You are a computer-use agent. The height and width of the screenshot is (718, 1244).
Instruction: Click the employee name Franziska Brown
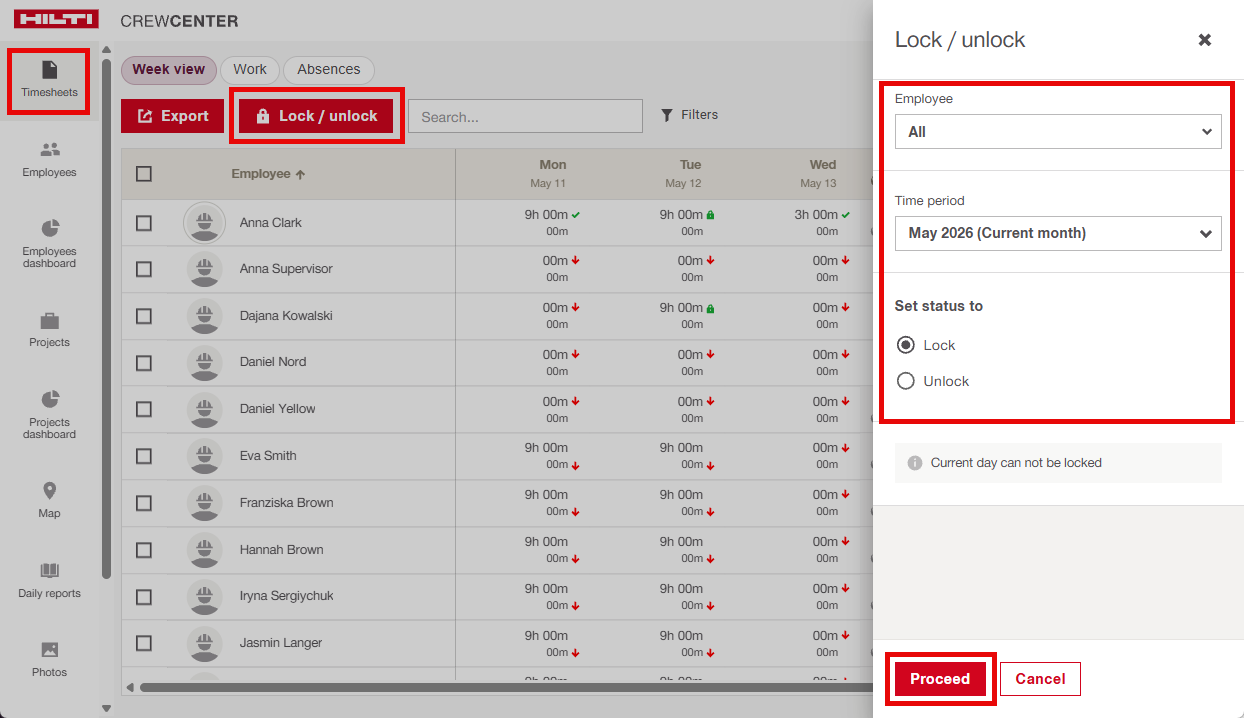click(x=286, y=503)
